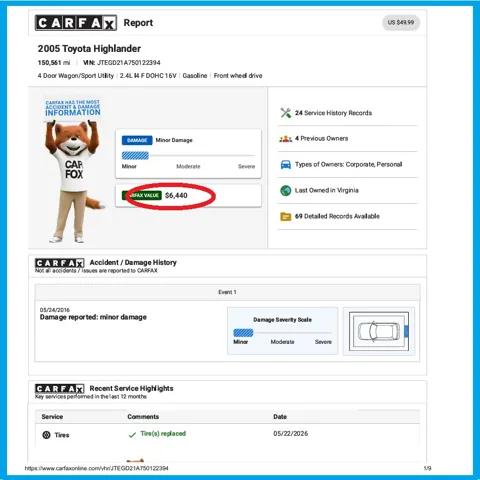
Task: Click the US $49.99 price button
Action: pyautogui.click(x=401, y=23)
